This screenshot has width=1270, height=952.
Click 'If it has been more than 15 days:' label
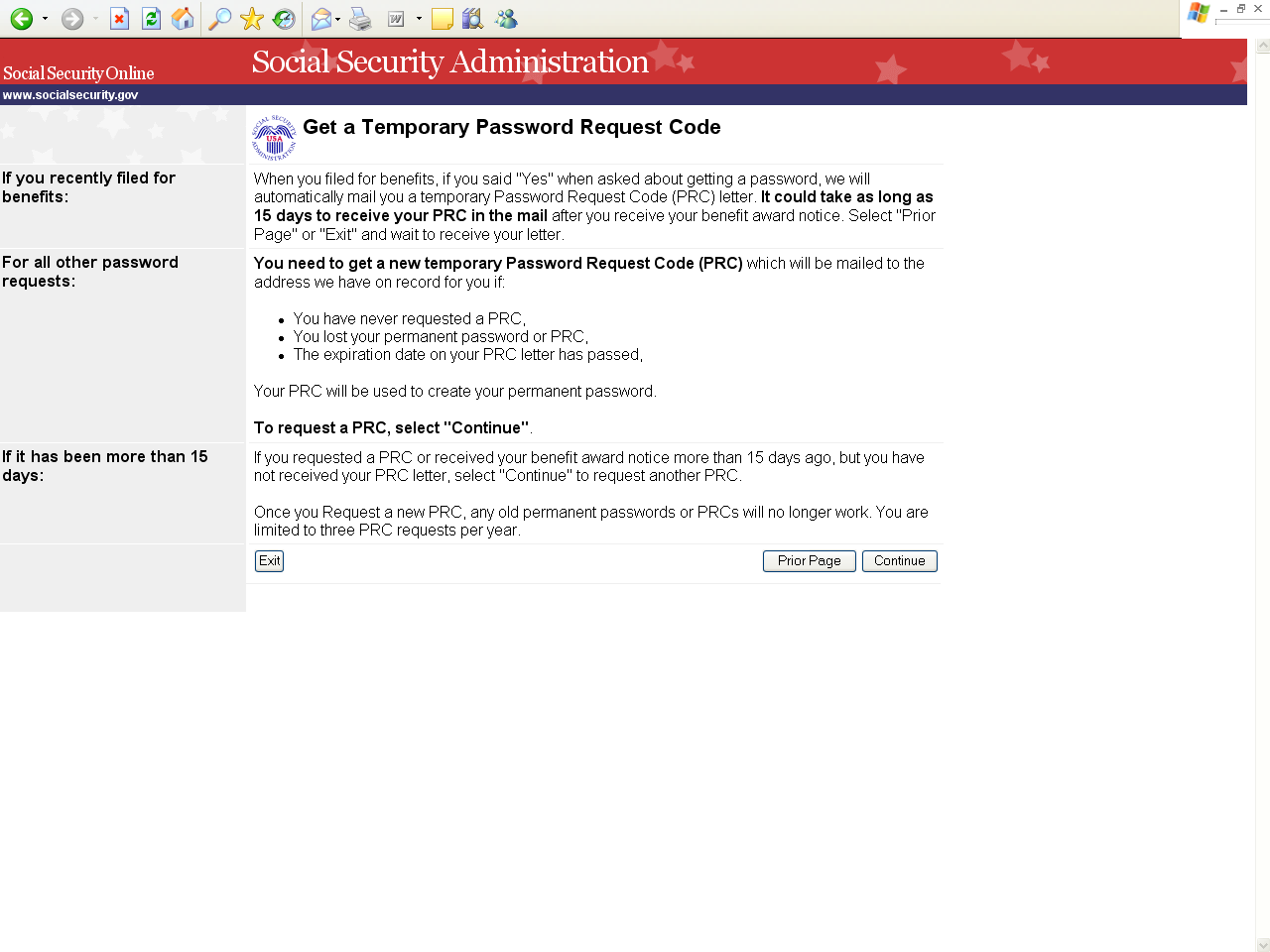pos(105,466)
